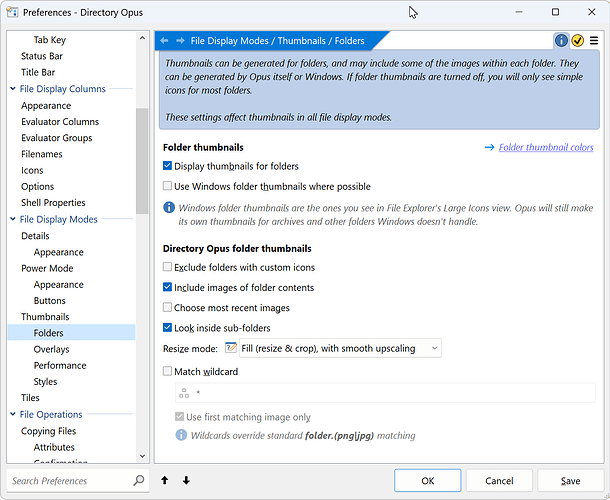Click the Match wildcard pattern field
Screen dimensions: 610x500
(385, 393)
